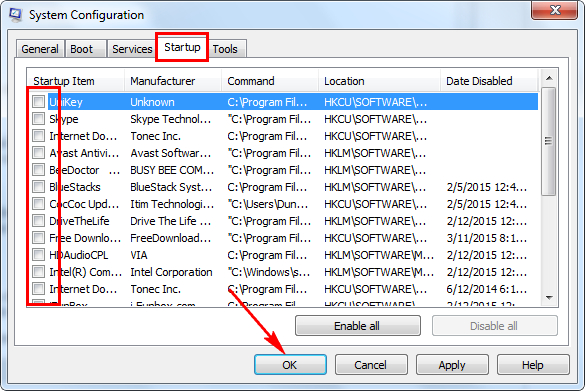Check the Free Download startup checkbox

(x=38, y=238)
